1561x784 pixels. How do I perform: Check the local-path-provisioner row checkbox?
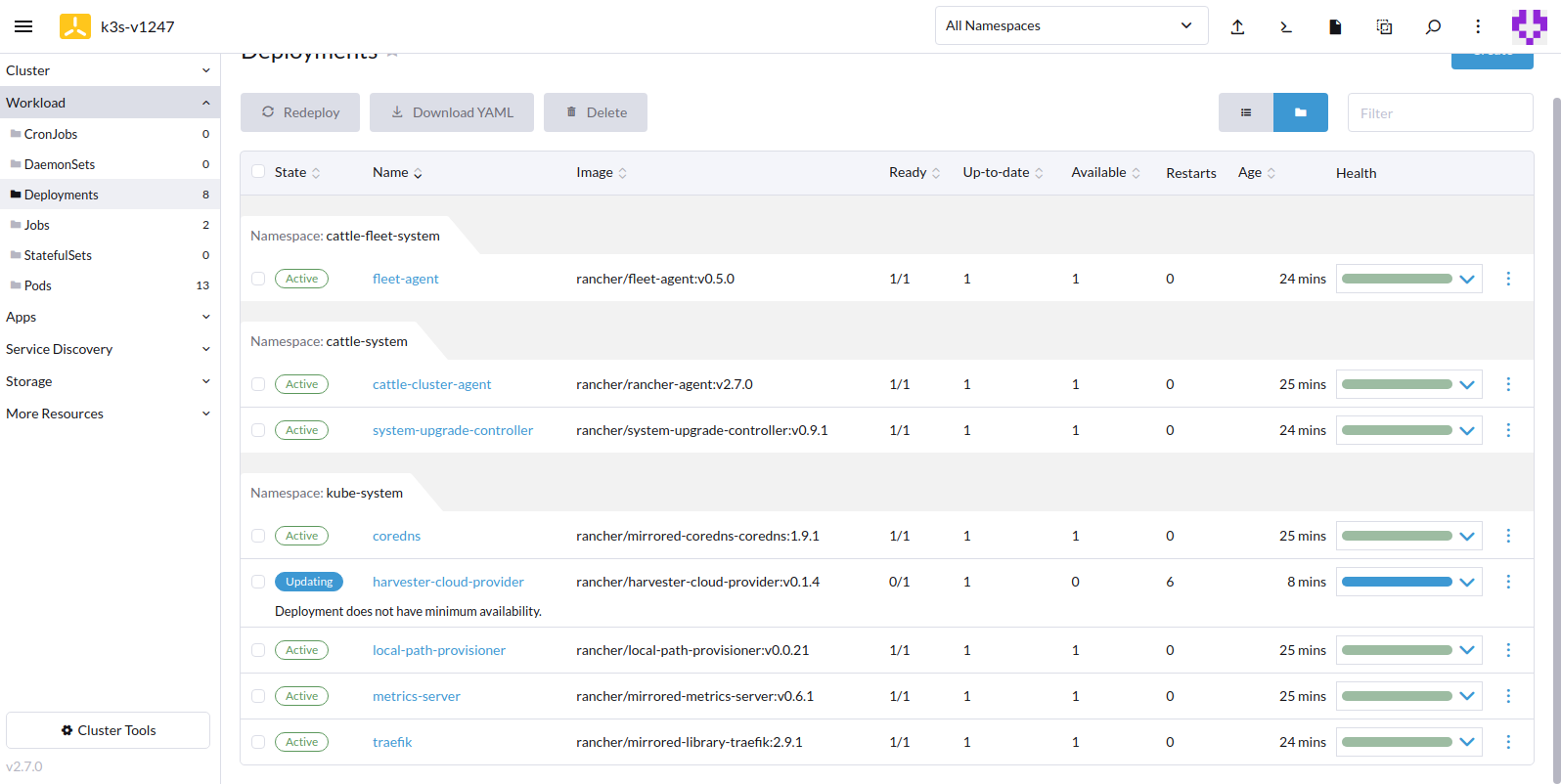point(258,650)
